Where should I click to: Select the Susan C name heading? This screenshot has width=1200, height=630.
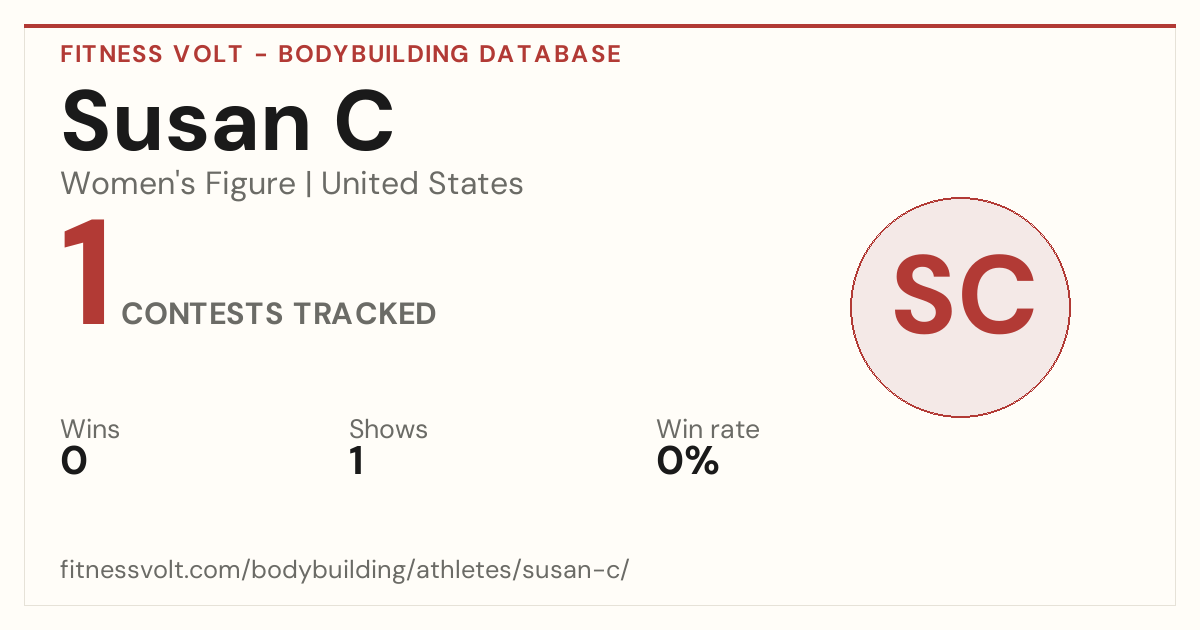tap(228, 121)
